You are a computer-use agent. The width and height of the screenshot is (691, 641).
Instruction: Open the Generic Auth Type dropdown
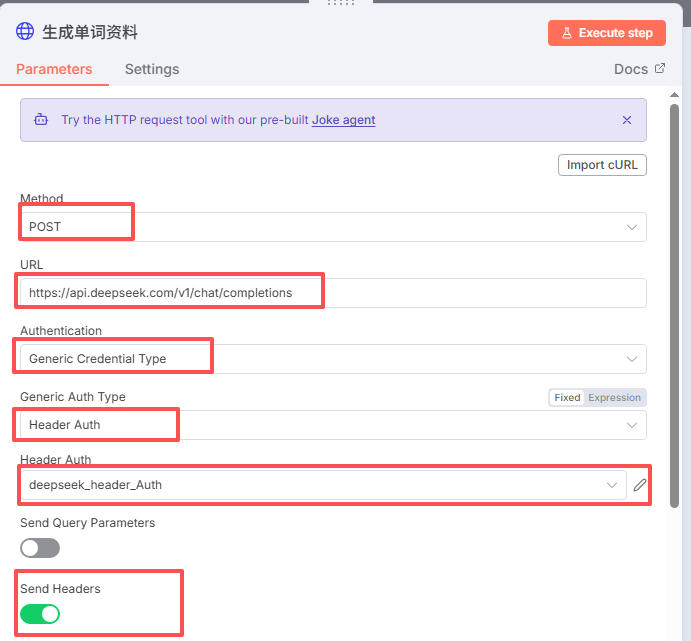[x=333, y=425]
